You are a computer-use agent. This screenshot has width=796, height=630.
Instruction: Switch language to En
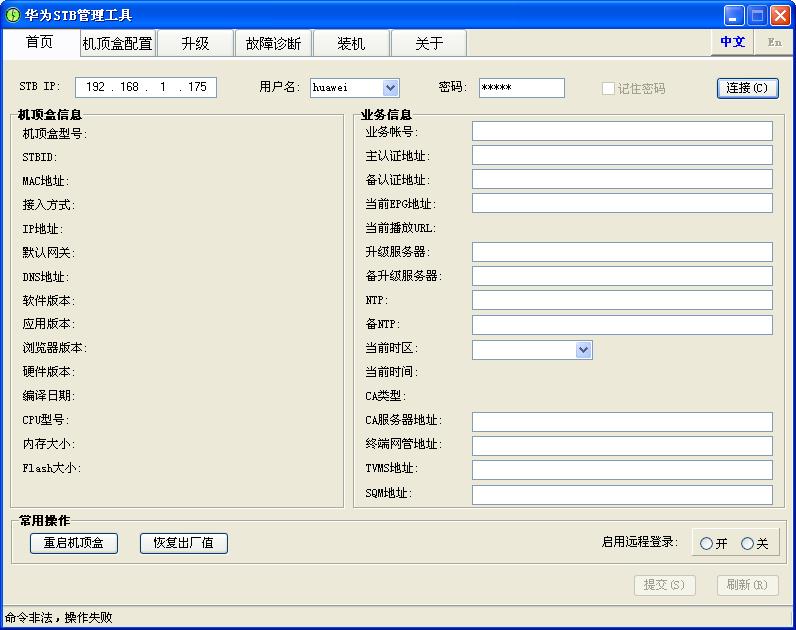click(x=774, y=42)
